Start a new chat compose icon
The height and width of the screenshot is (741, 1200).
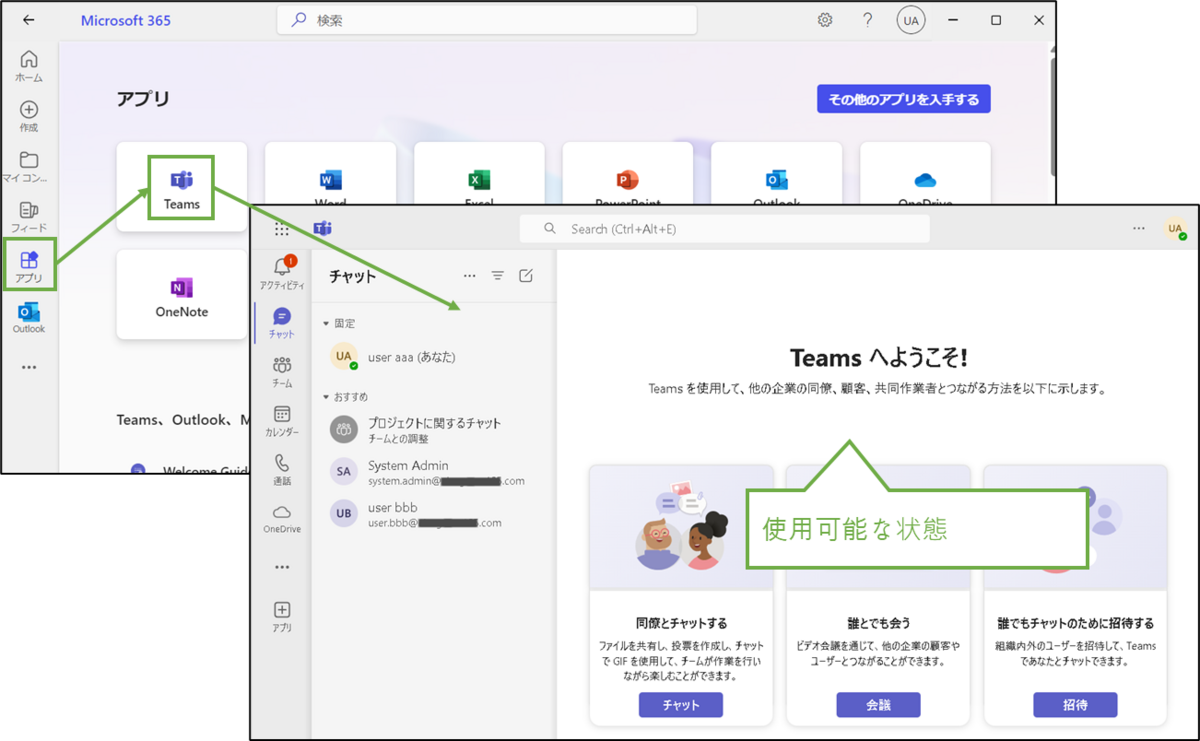pyautogui.click(x=526, y=276)
